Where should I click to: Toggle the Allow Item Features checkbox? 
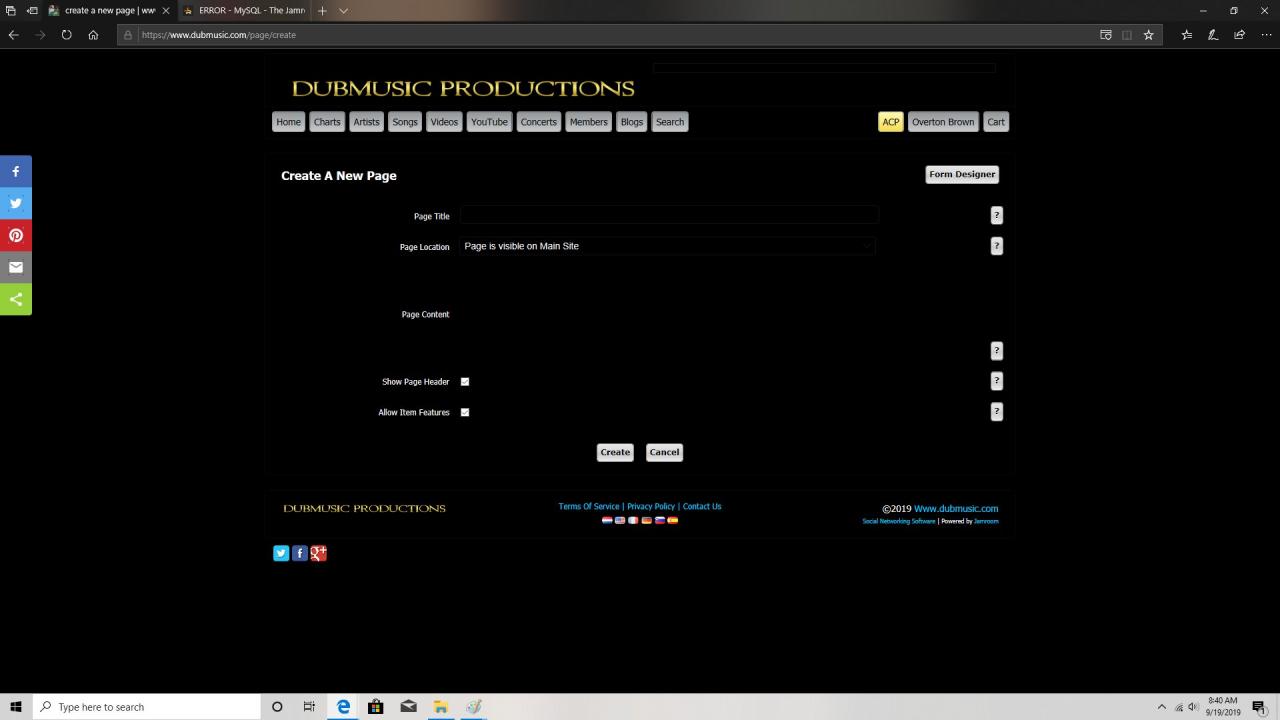465,412
